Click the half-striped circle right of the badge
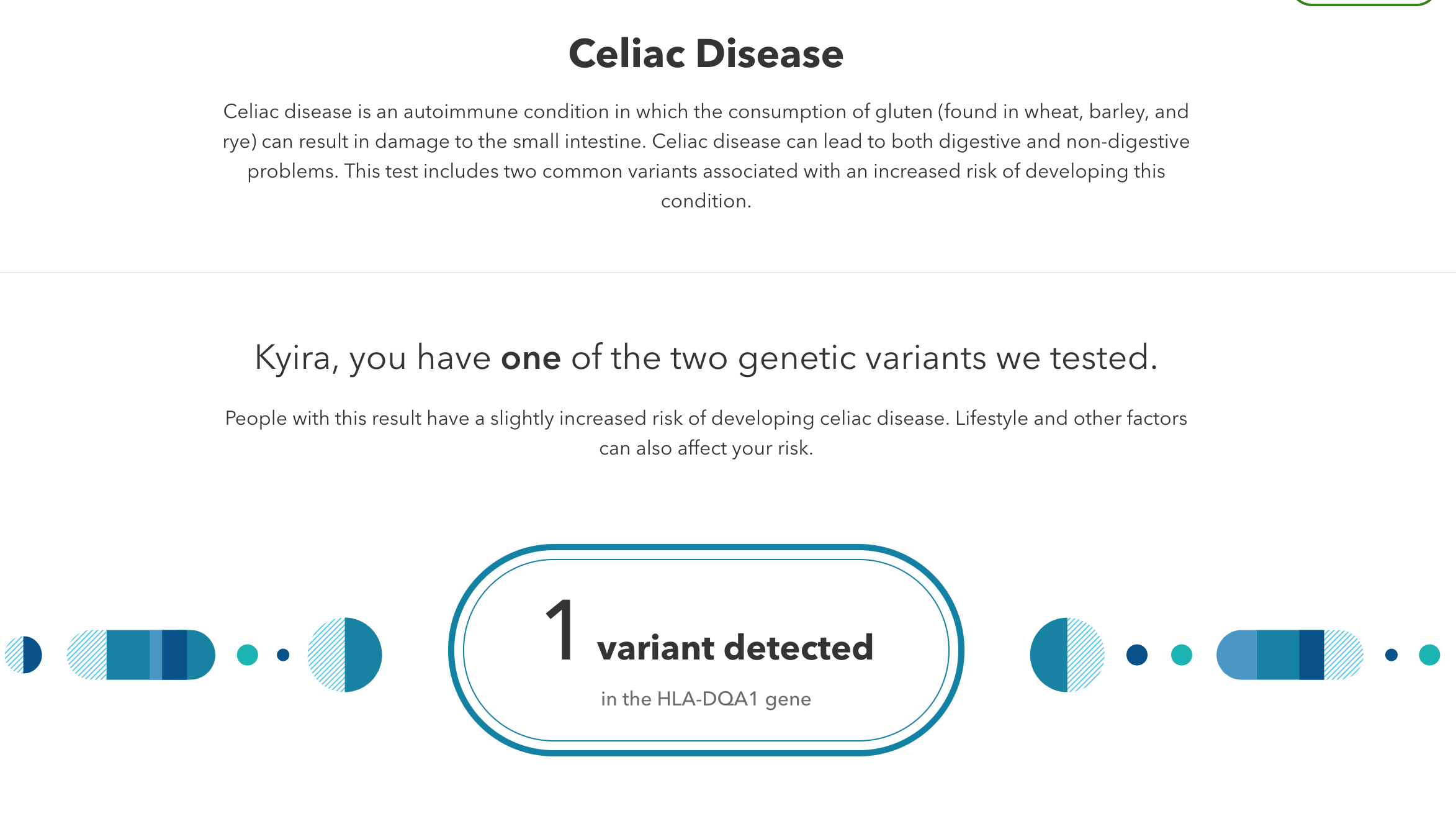Screen dimensions: 1456x816 (1067, 655)
